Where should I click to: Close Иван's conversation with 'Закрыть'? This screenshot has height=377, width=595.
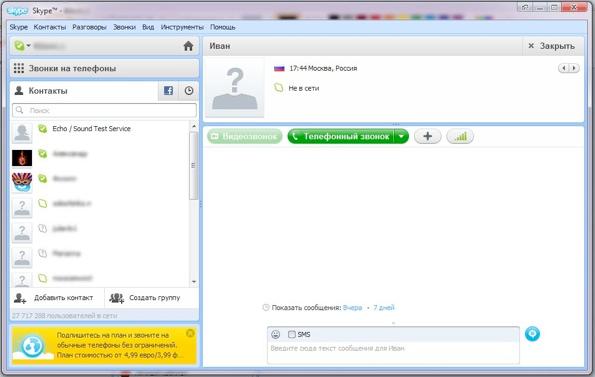pos(551,46)
